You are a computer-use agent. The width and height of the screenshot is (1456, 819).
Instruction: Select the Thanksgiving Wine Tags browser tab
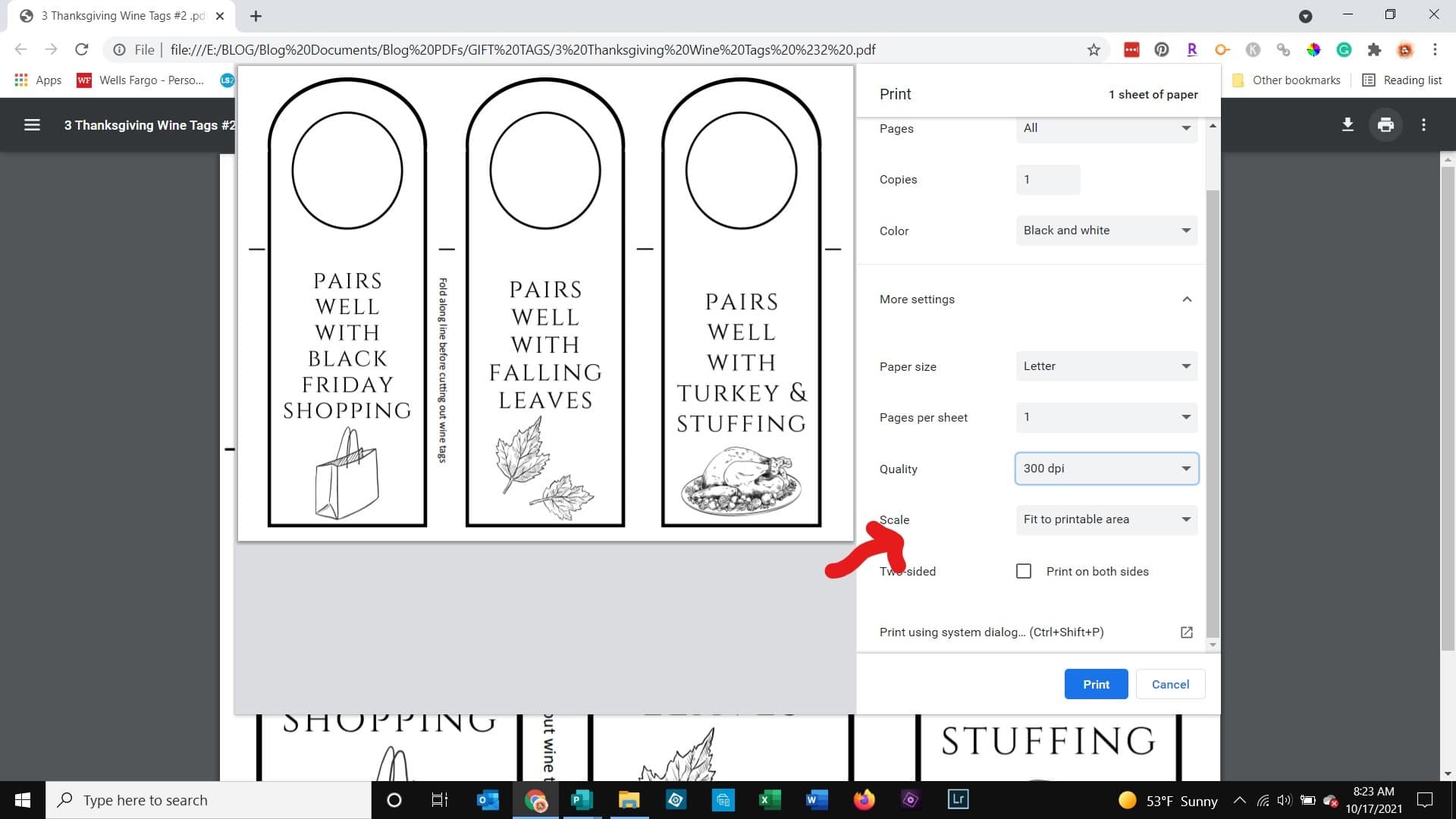coord(121,16)
